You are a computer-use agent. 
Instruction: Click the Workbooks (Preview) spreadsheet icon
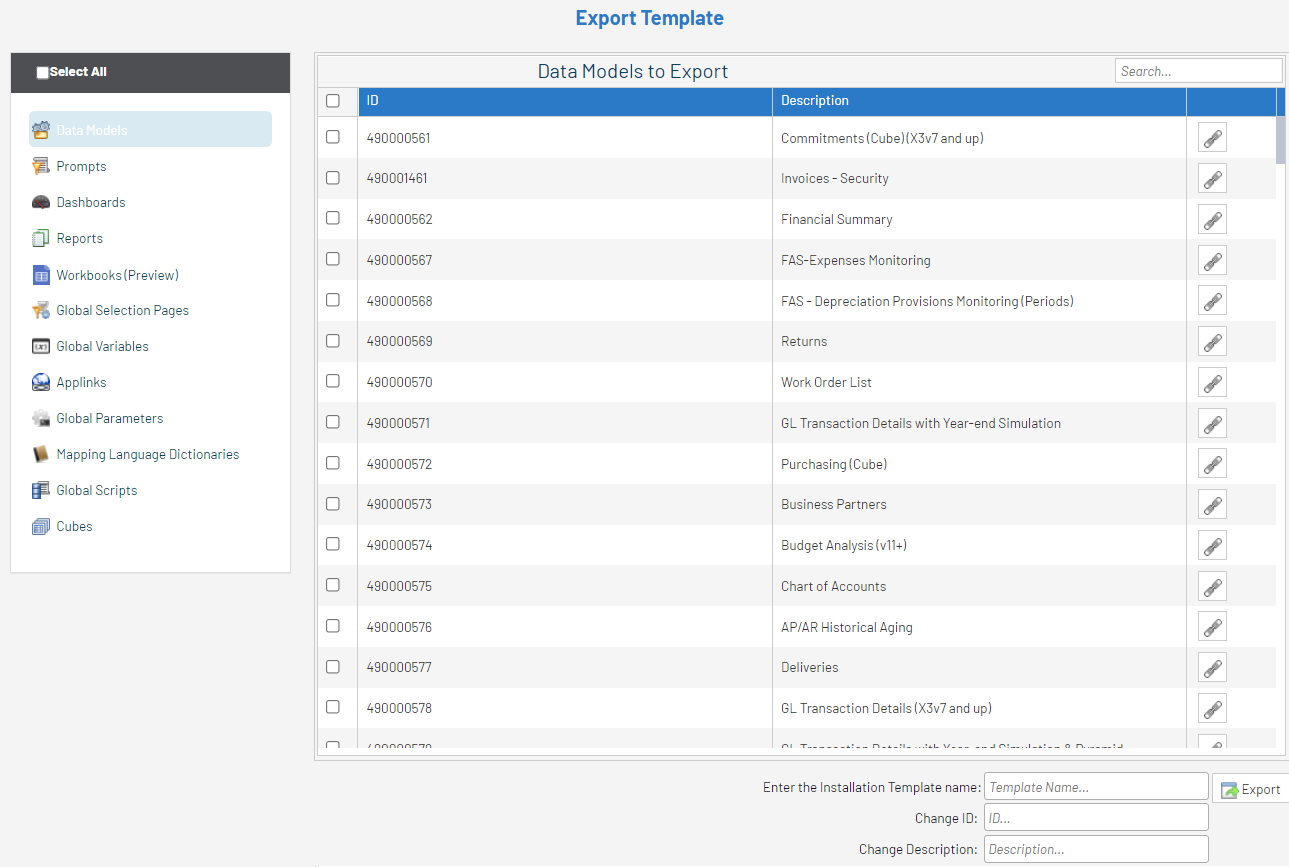[x=41, y=275]
